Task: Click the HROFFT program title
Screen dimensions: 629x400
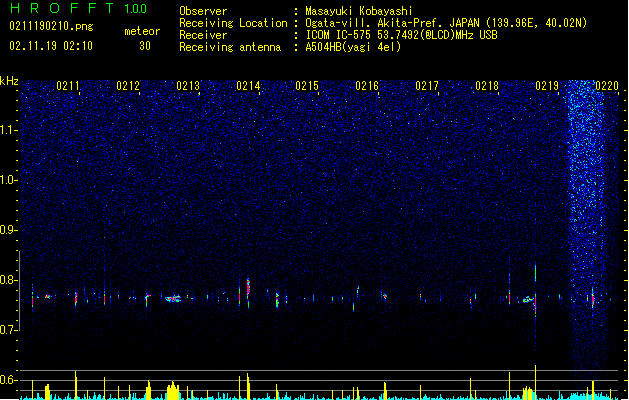Action: pyautogui.click(x=62, y=8)
